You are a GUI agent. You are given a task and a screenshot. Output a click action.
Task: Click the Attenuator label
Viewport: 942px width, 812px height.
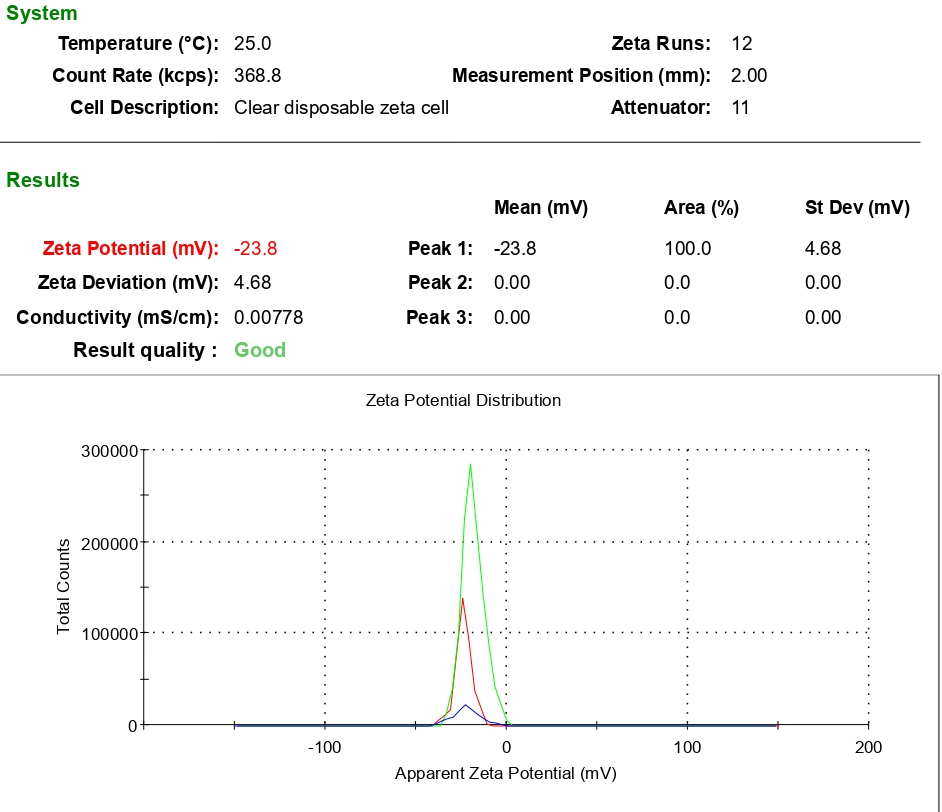click(660, 108)
